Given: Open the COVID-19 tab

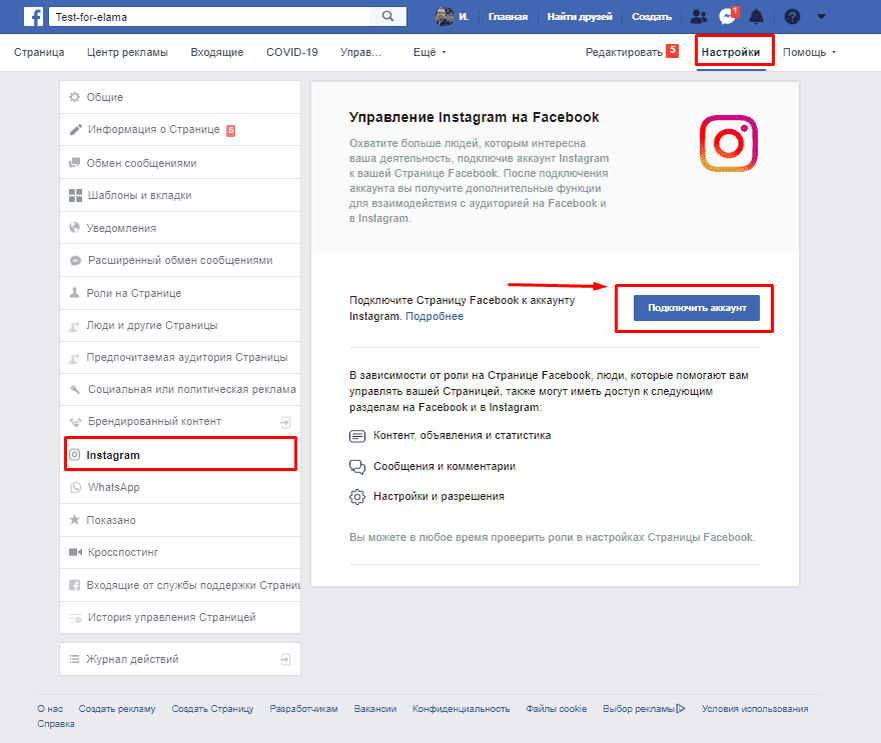Looking at the screenshot, I should pos(292,52).
